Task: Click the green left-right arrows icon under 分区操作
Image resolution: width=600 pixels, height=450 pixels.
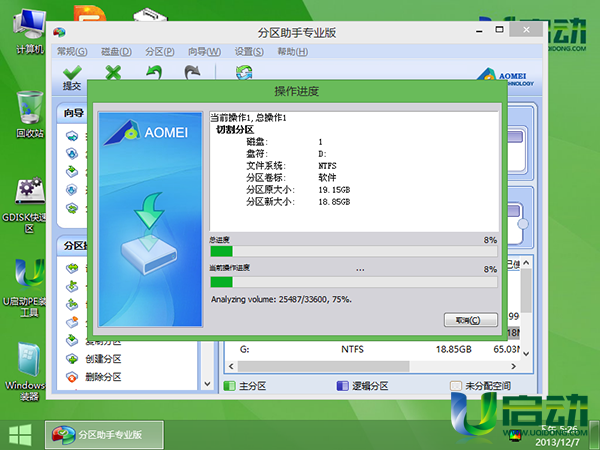Action: (72, 268)
